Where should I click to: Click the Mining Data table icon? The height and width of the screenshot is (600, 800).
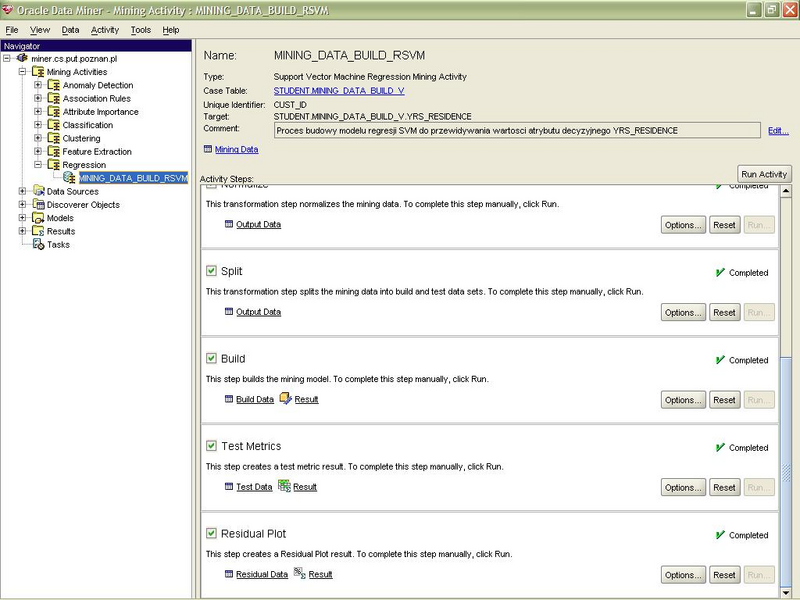point(208,149)
